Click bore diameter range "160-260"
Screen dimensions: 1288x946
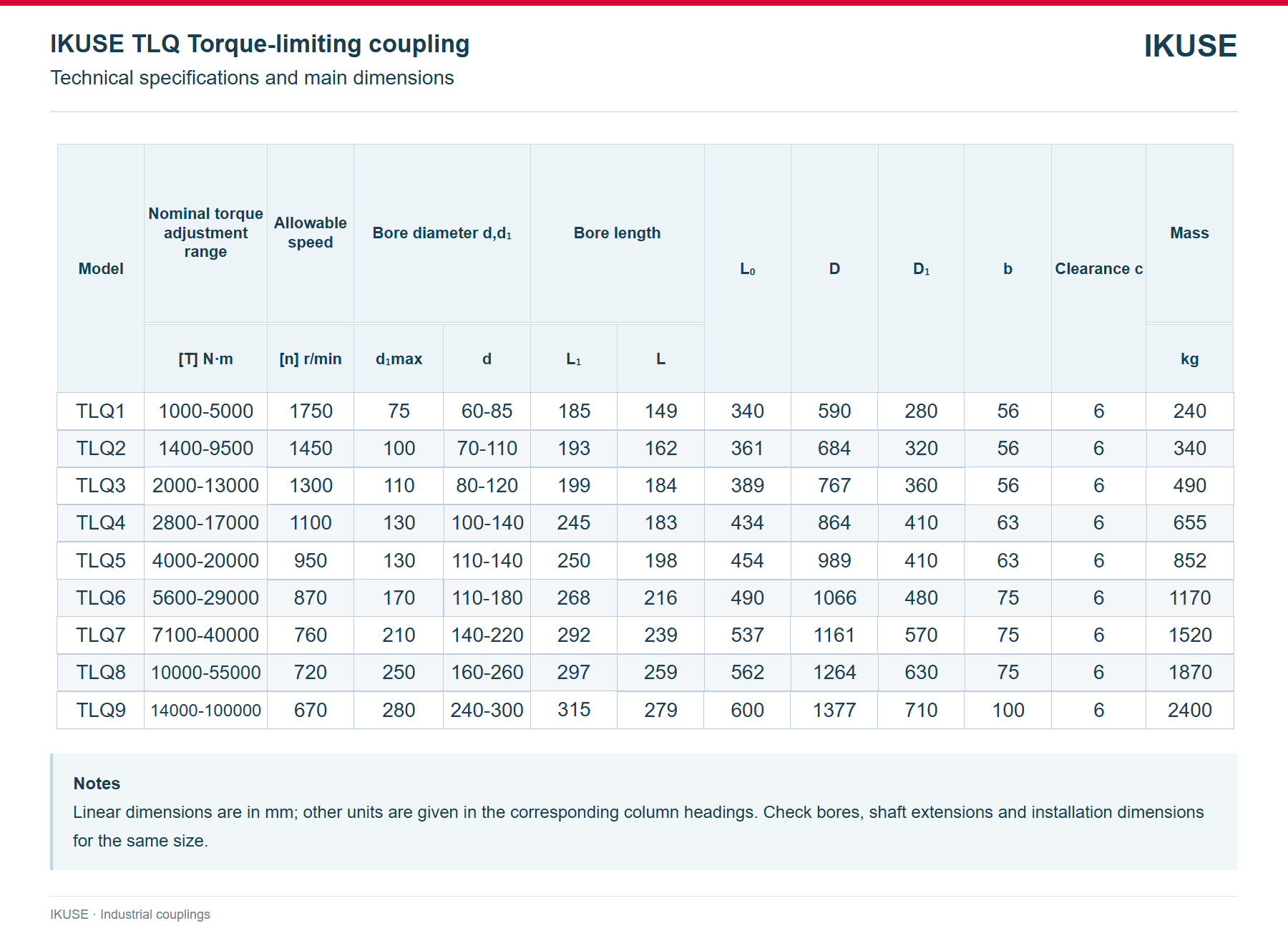487,673
